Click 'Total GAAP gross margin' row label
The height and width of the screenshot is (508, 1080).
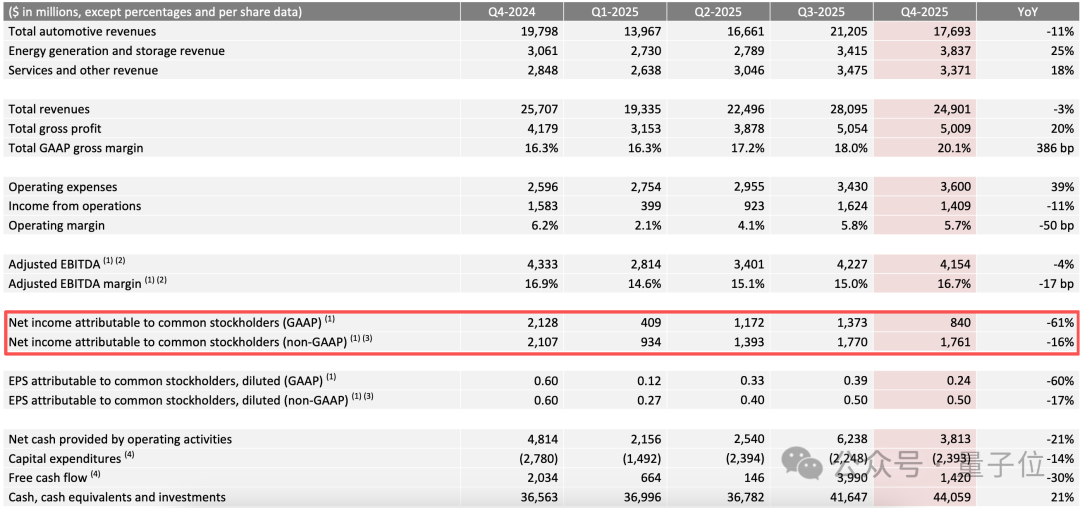(76, 148)
